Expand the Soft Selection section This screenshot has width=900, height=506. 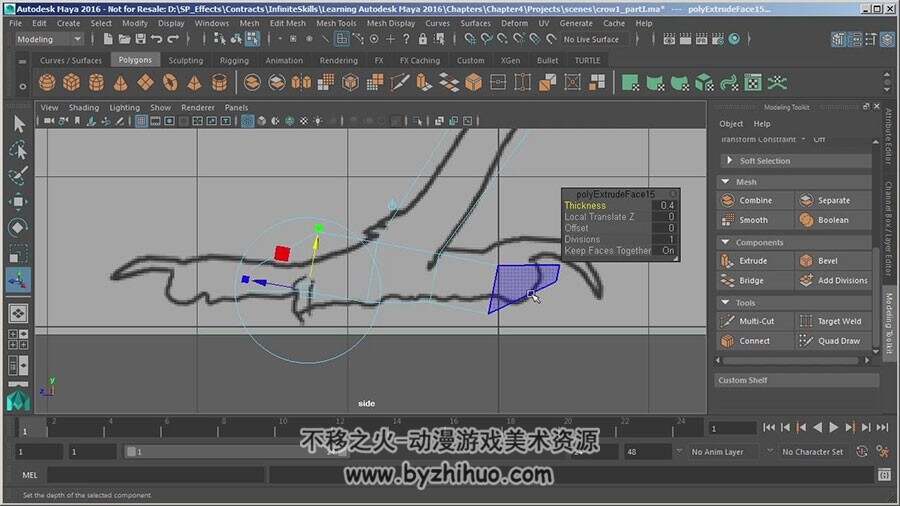(x=795, y=161)
